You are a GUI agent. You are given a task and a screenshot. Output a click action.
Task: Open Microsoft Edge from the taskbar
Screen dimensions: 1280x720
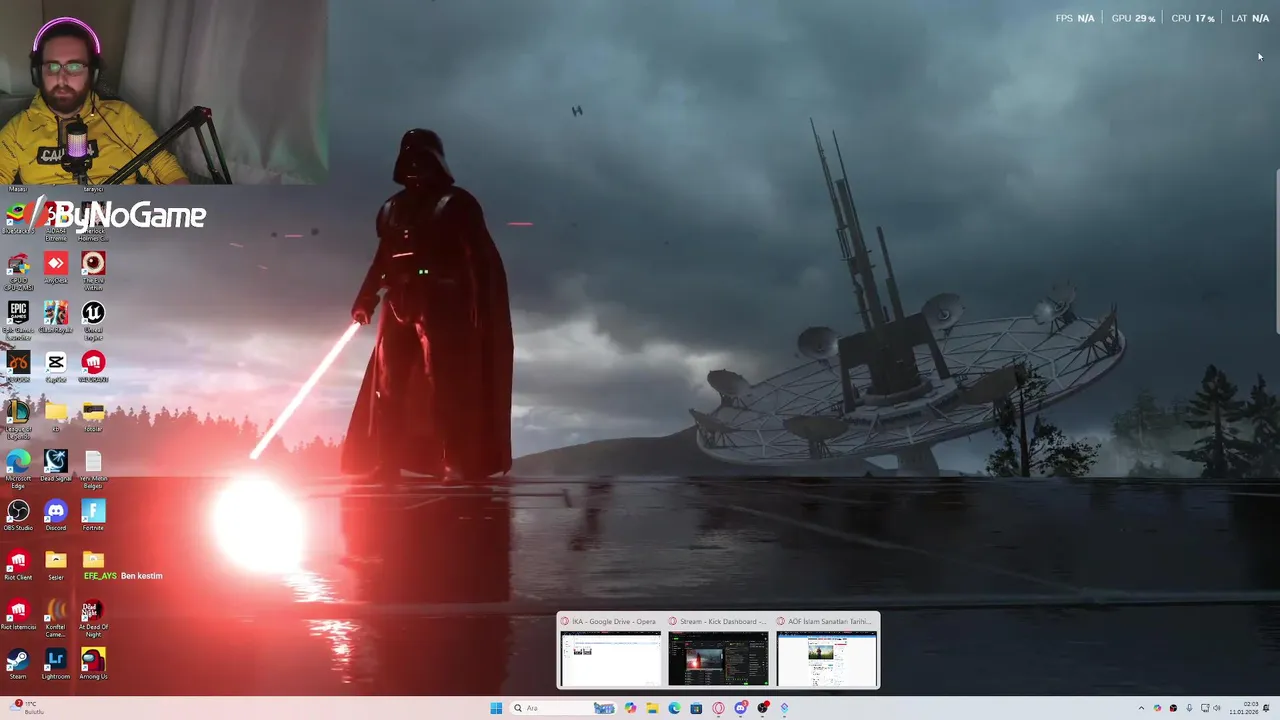(x=674, y=708)
